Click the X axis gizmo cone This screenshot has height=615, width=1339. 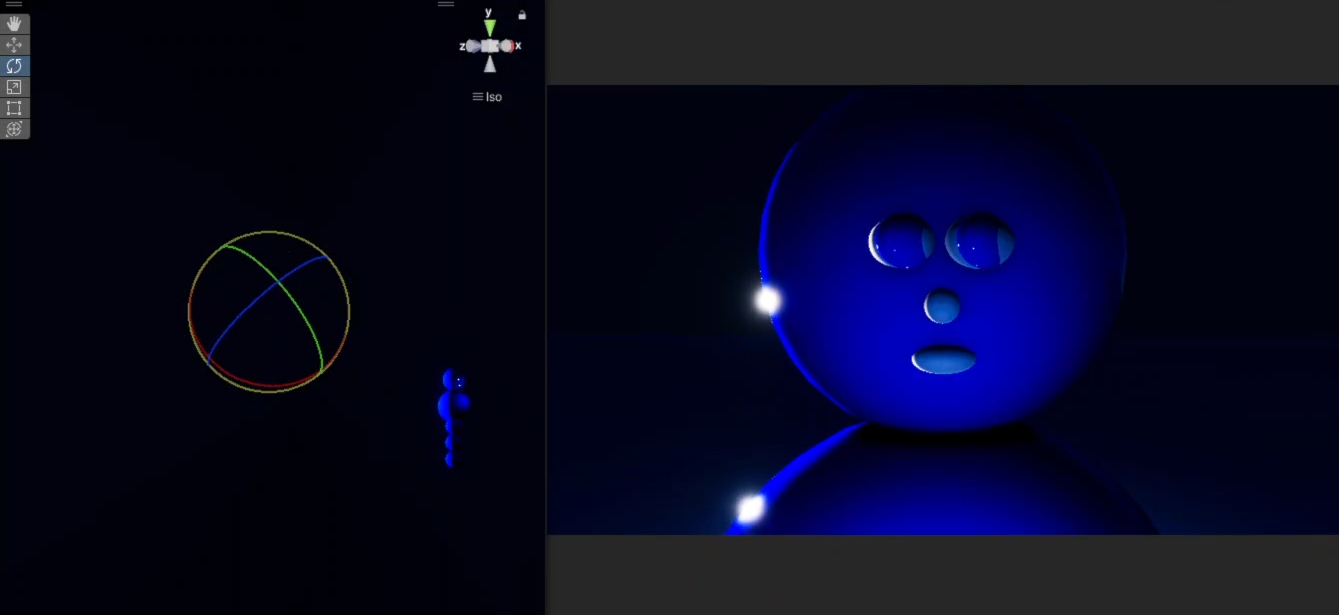[507, 46]
